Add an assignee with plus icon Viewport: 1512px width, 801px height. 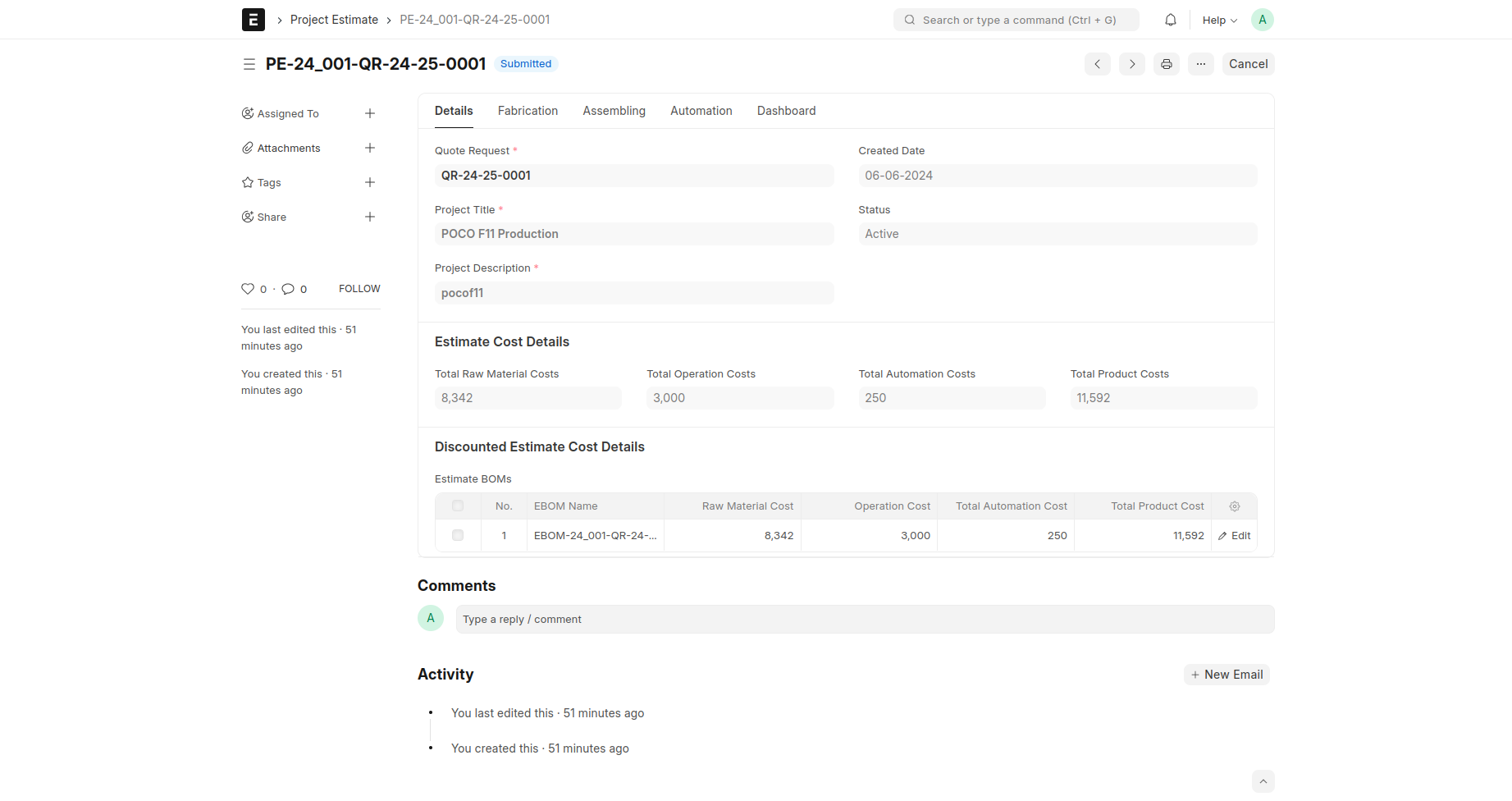click(370, 113)
